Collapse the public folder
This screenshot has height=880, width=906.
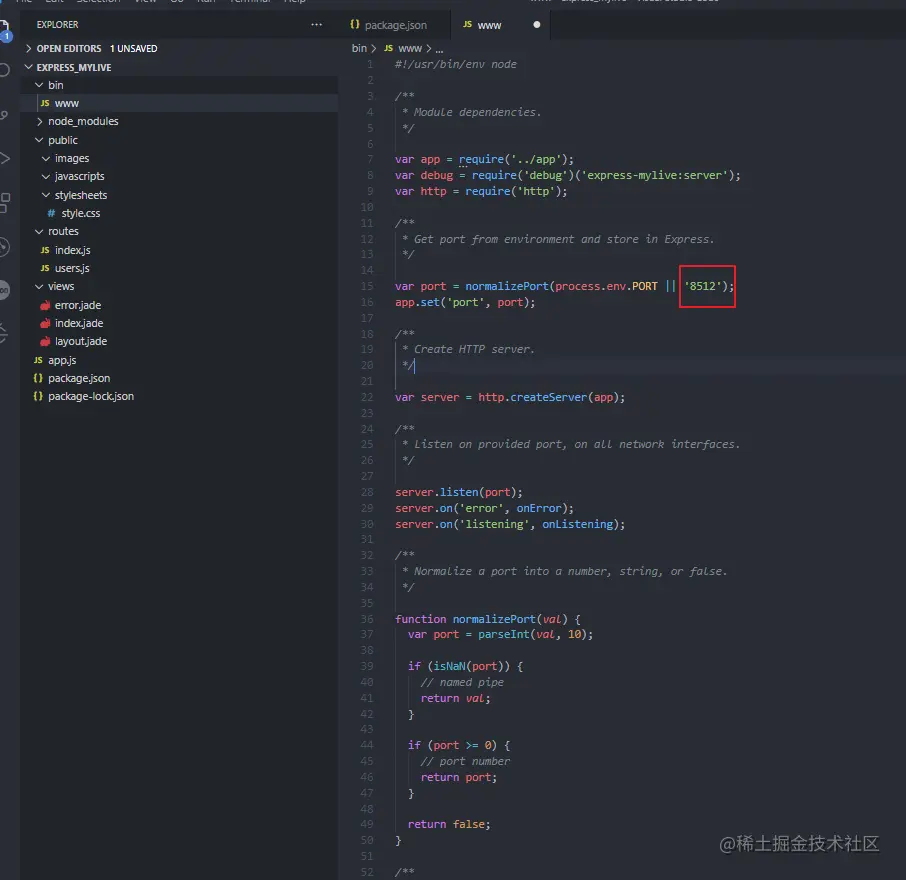(x=179, y=140)
